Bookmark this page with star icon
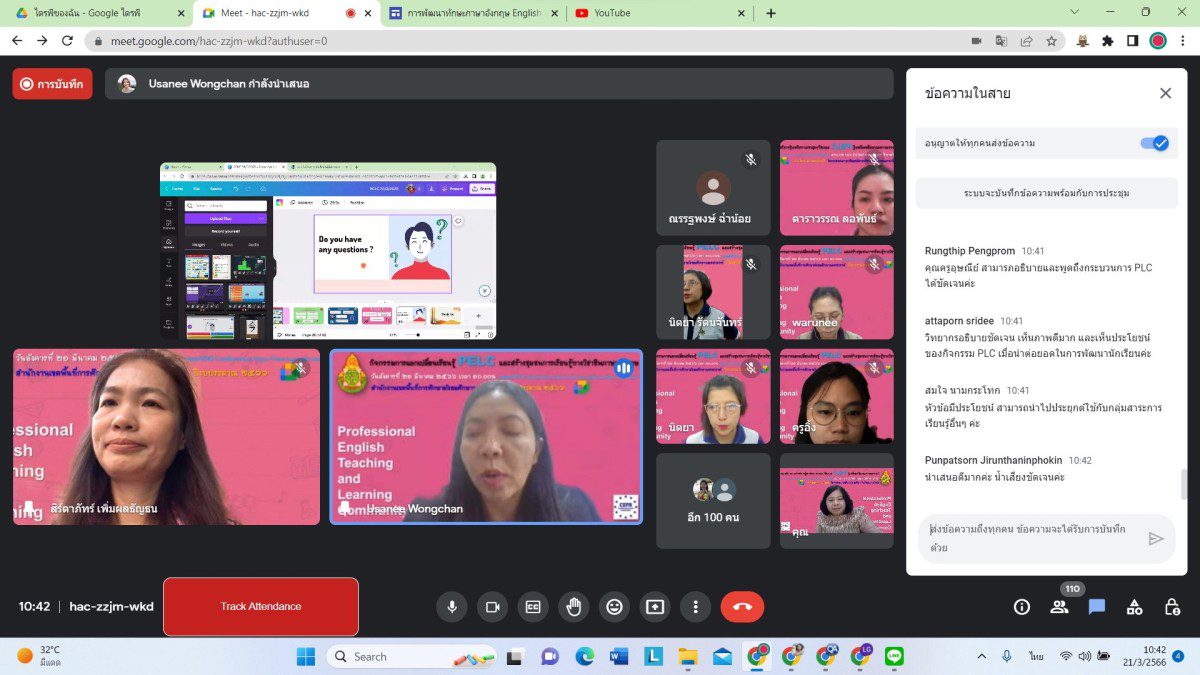This screenshot has width=1200, height=675. tap(1051, 41)
